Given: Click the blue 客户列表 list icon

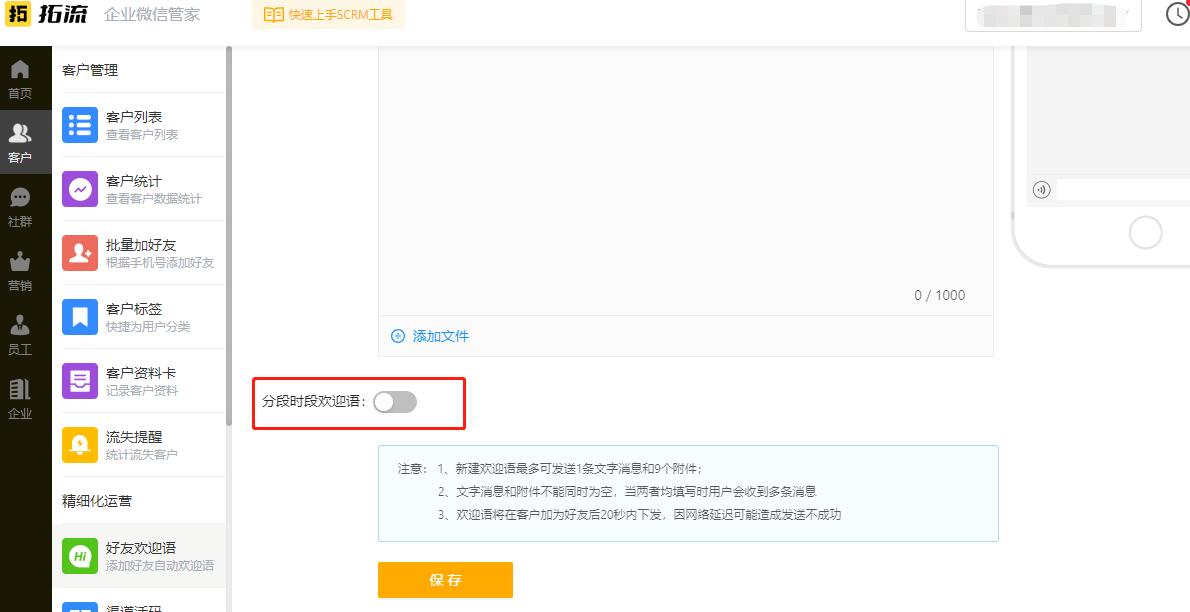Looking at the screenshot, I should (79, 124).
